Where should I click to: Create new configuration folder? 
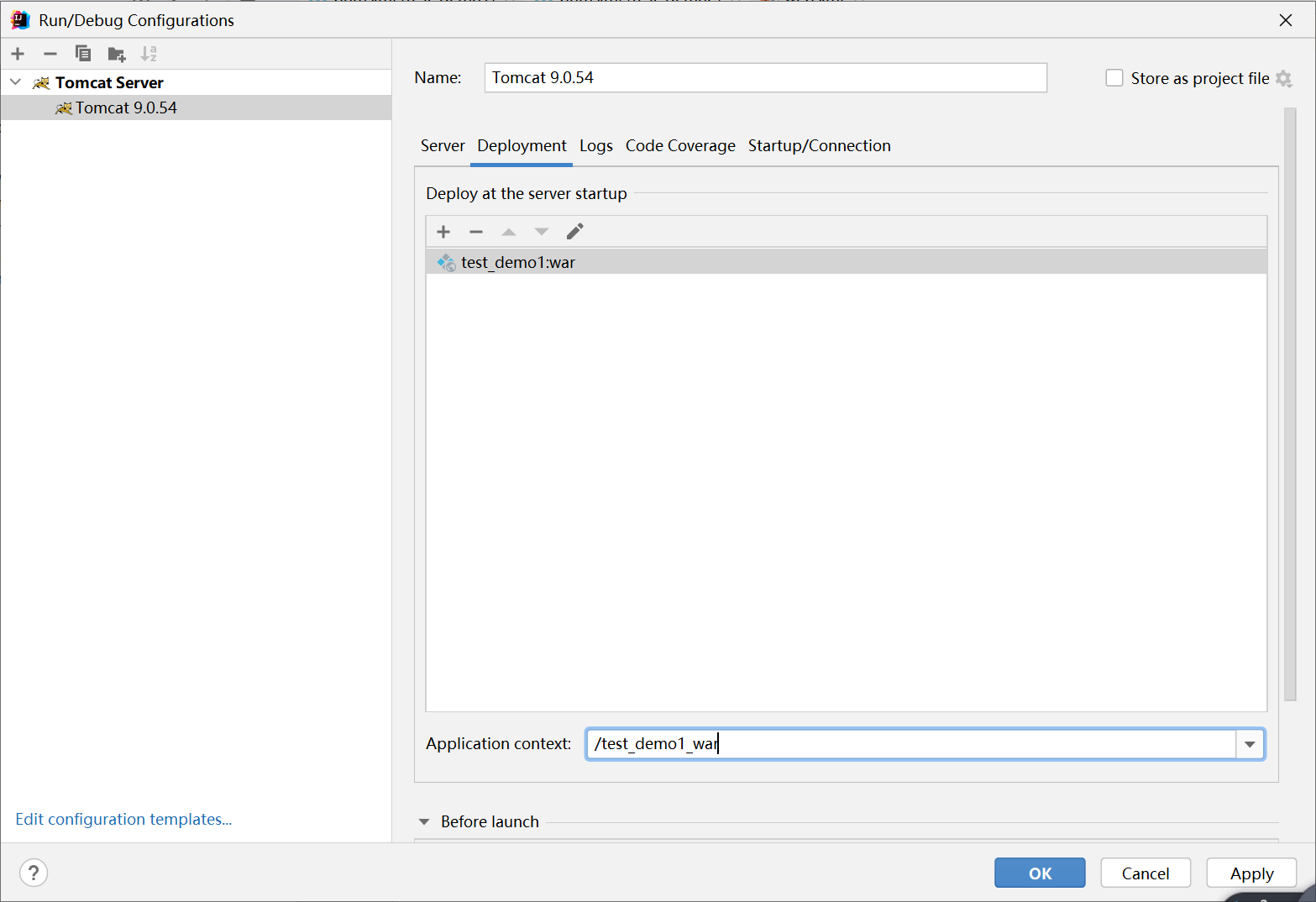117,55
